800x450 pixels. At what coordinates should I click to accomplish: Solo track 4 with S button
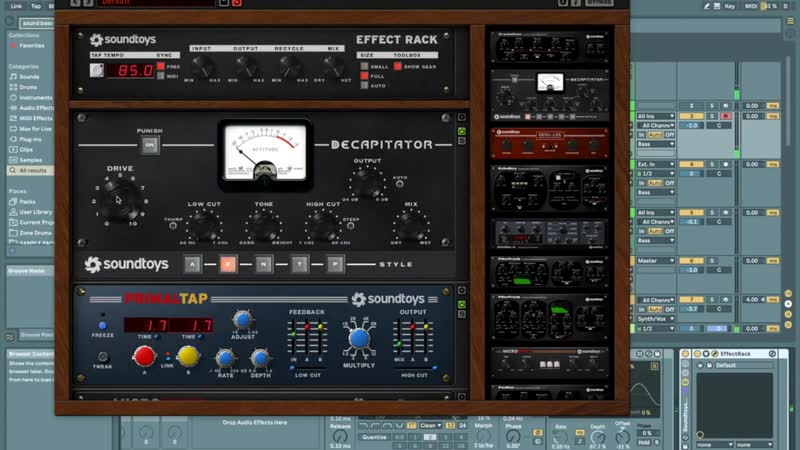[x=712, y=164]
